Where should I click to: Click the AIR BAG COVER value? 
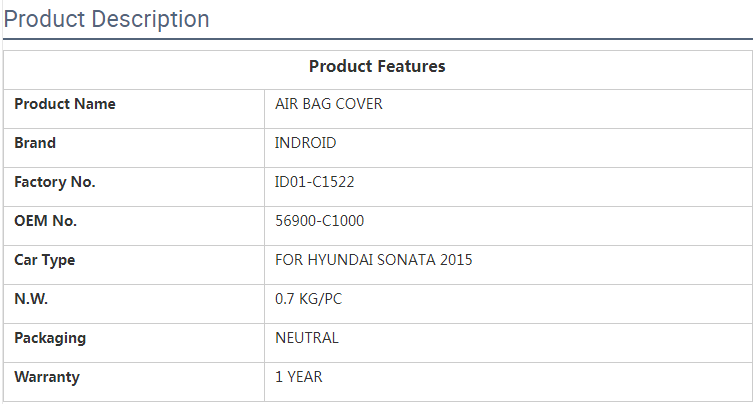coord(328,104)
